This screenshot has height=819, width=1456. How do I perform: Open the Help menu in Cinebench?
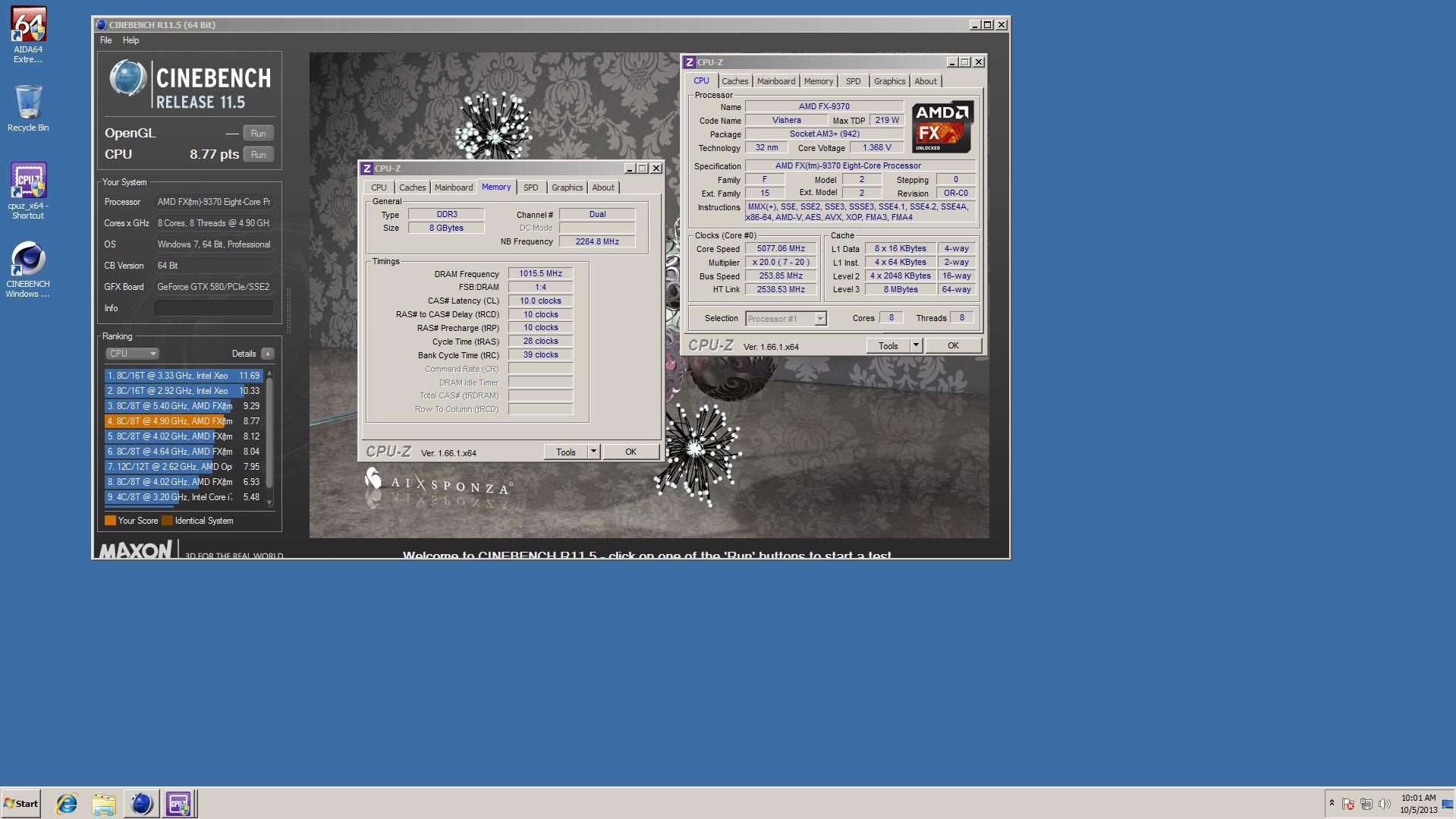[x=131, y=40]
